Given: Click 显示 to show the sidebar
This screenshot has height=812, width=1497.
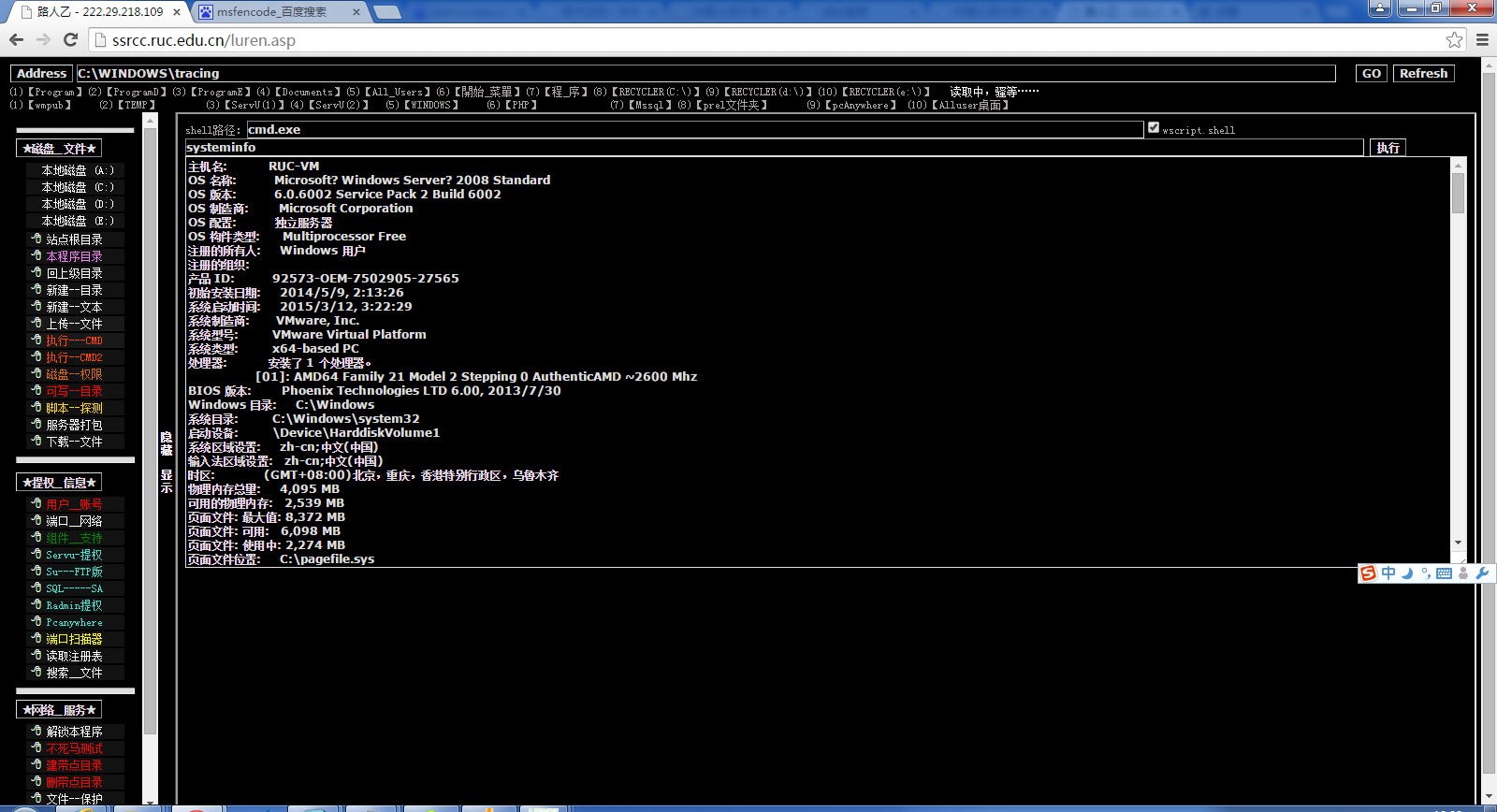Looking at the screenshot, I should 167,481.
